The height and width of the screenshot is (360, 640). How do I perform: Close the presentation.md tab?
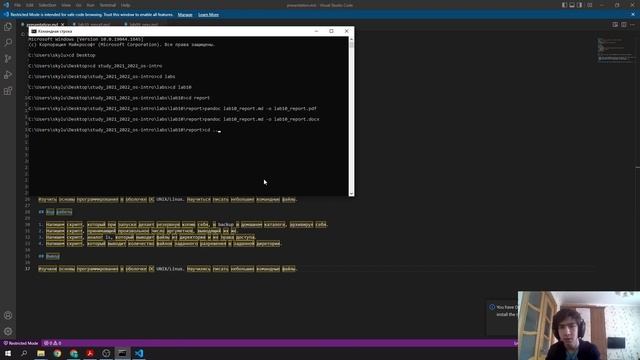(62, 24)
